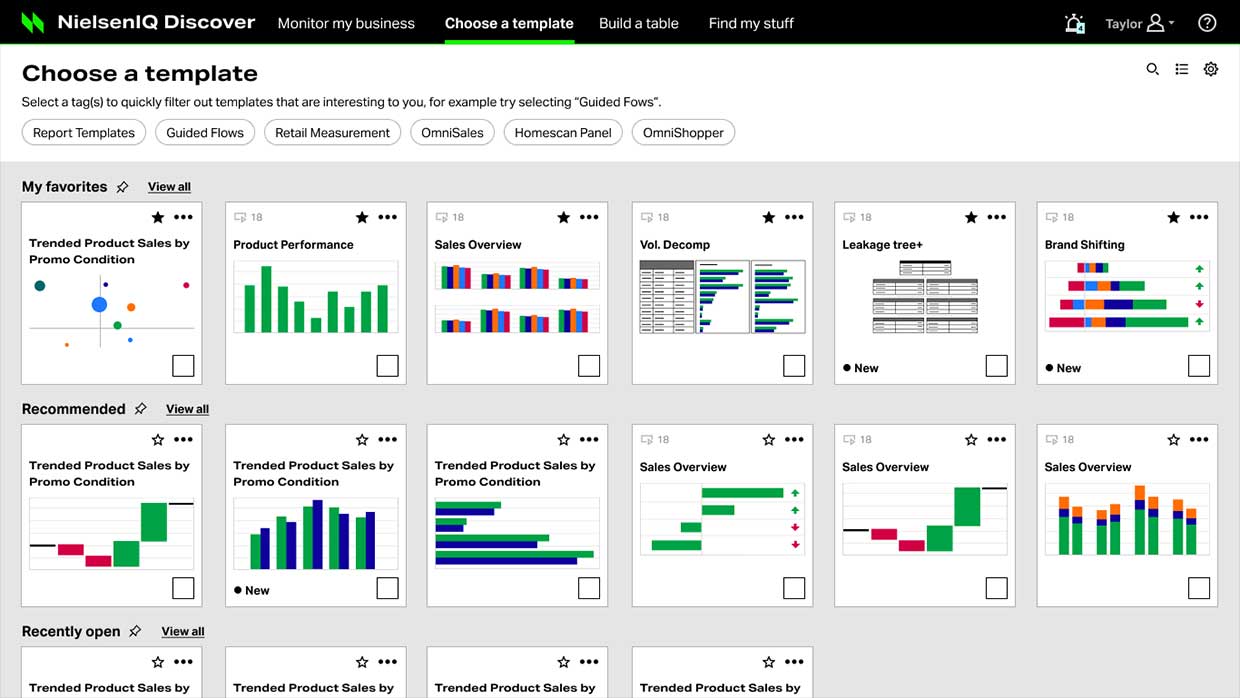Open more options on favorites Sales Overview card

point(589,217)
